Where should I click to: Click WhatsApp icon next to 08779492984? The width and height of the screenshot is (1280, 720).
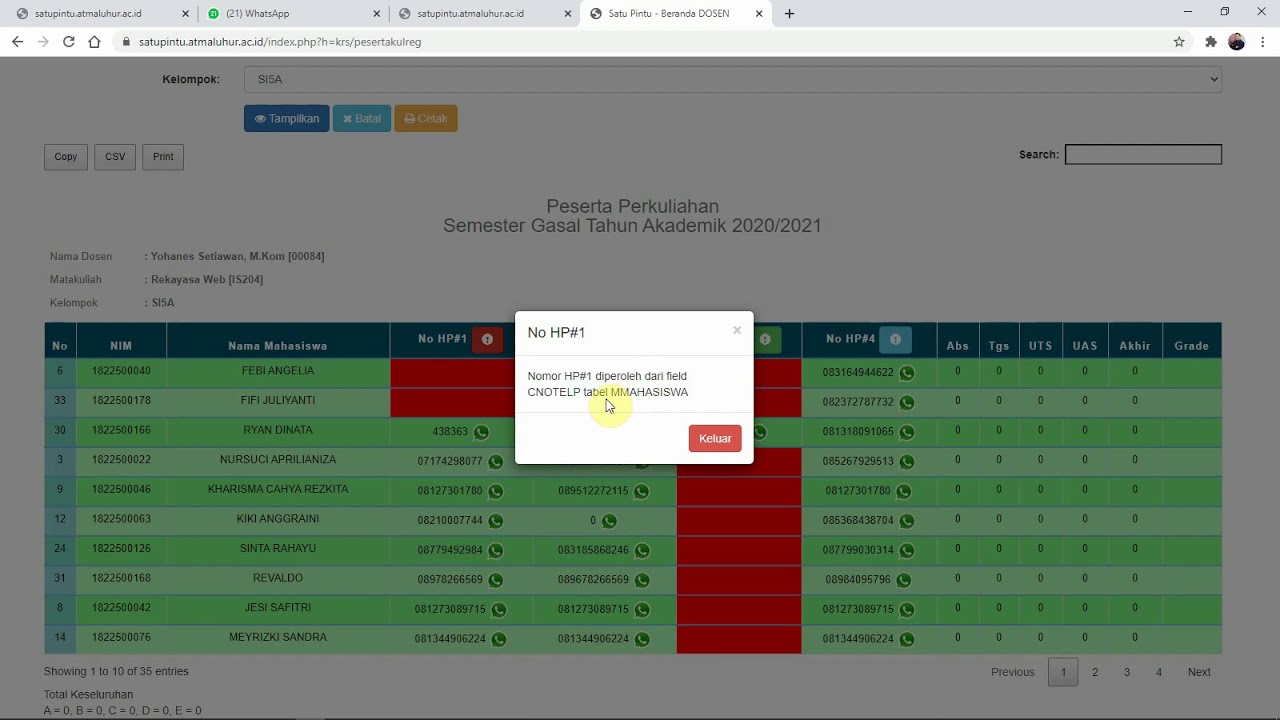495,551
